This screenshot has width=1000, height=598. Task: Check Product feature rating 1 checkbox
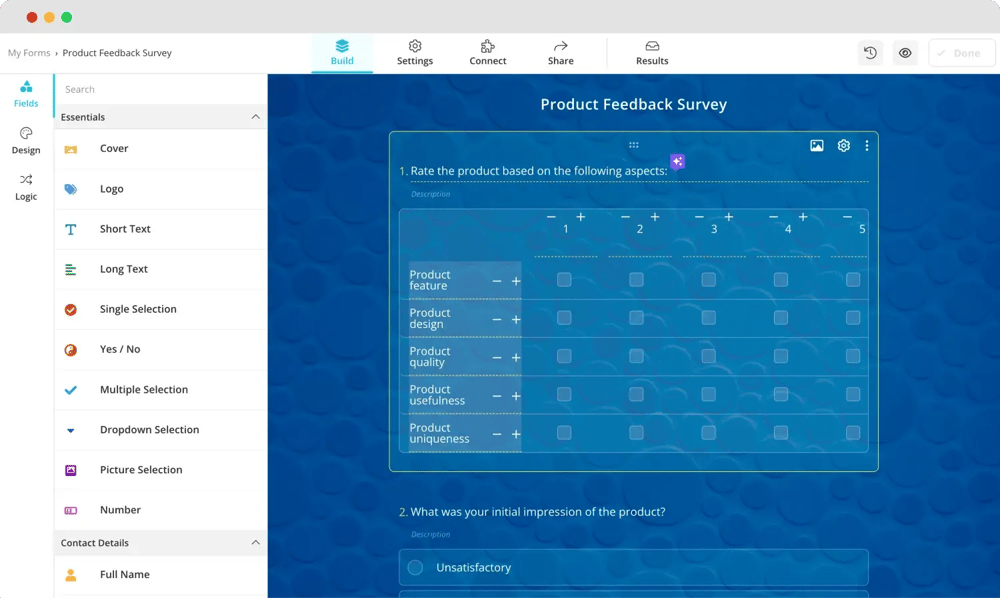(x=564, y=280)
